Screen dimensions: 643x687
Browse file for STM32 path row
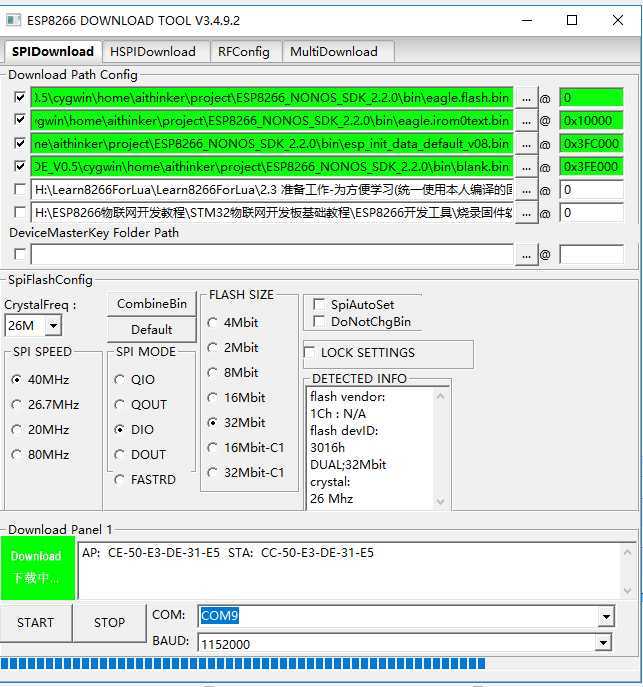[x=526, y=213]
